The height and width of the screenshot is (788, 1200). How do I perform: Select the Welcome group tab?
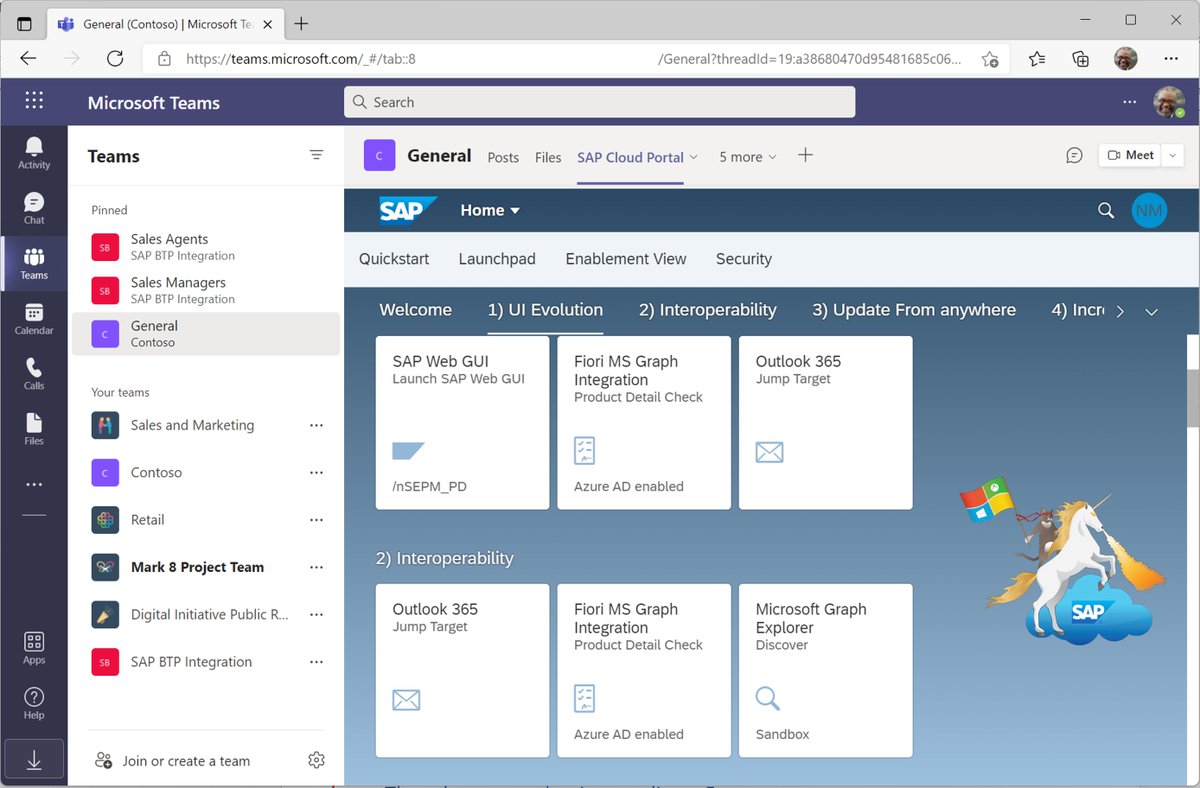415,310
